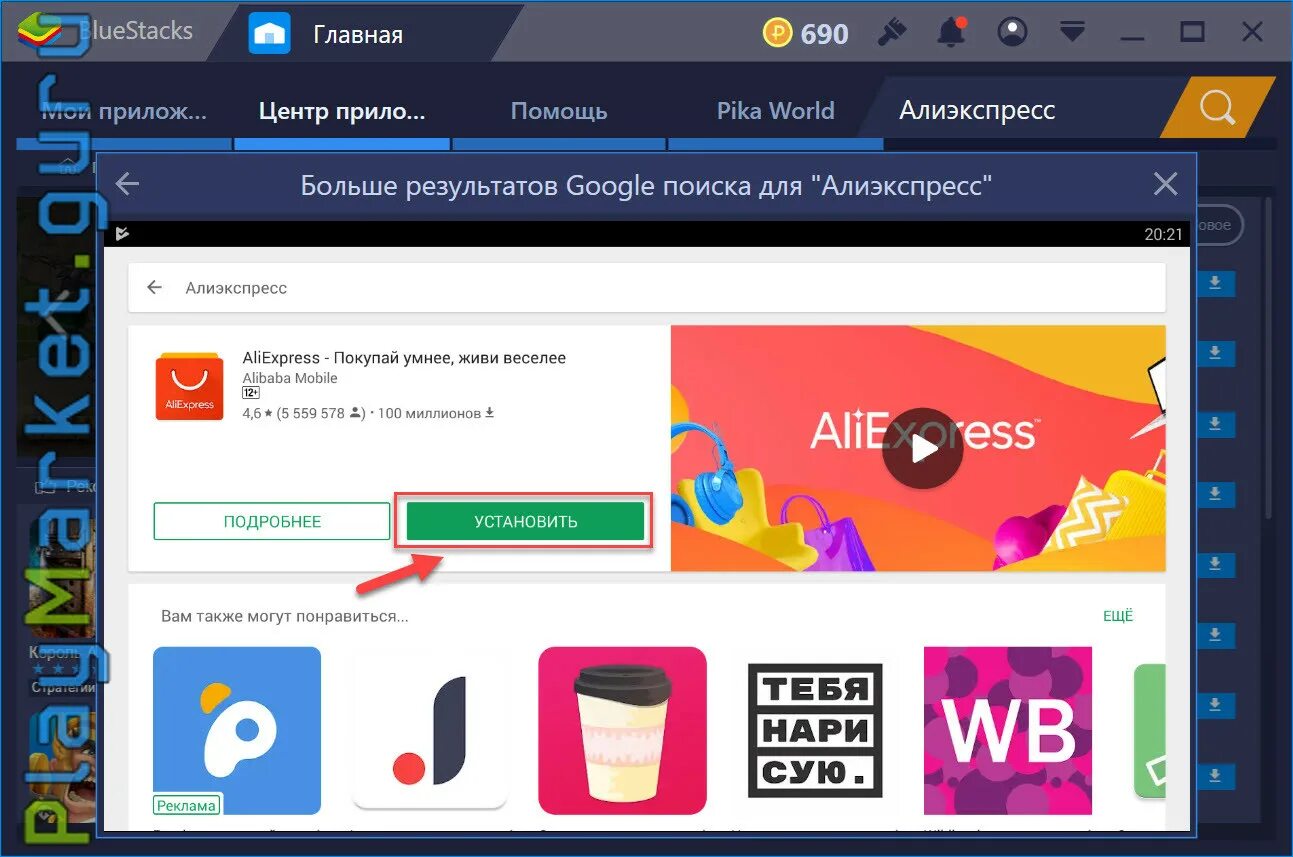Open the account profile icon

point(1013,33)
